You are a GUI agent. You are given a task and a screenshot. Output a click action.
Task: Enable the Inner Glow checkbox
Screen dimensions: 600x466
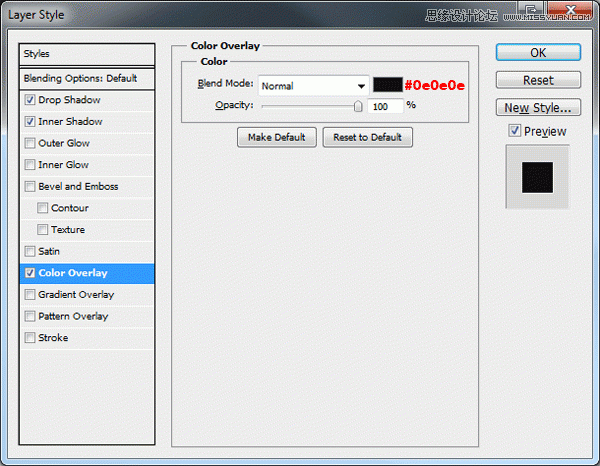click(30, 165)
